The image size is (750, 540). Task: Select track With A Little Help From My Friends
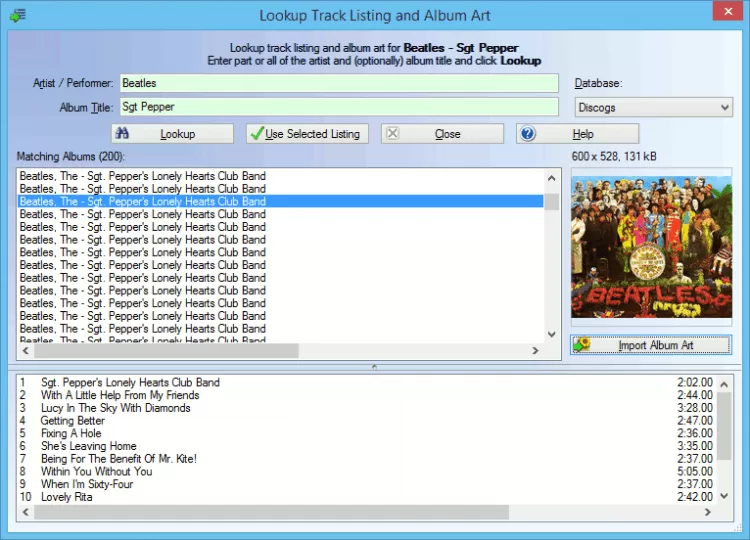367,395
